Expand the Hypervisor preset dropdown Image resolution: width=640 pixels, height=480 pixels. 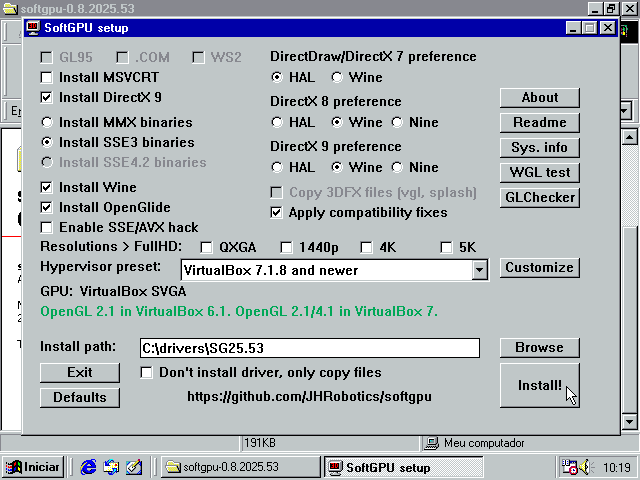point(479,269)
